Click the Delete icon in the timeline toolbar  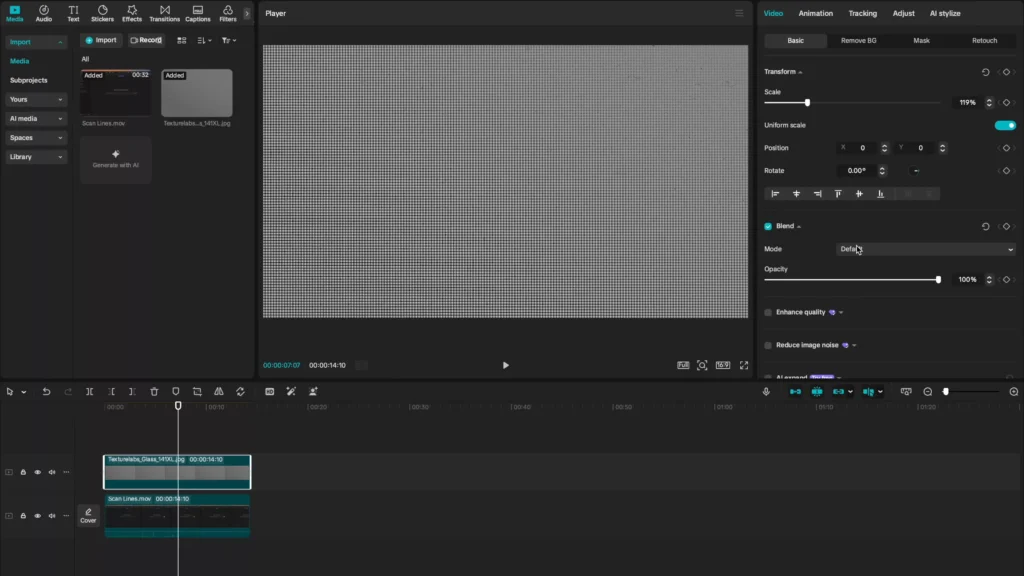155,392
